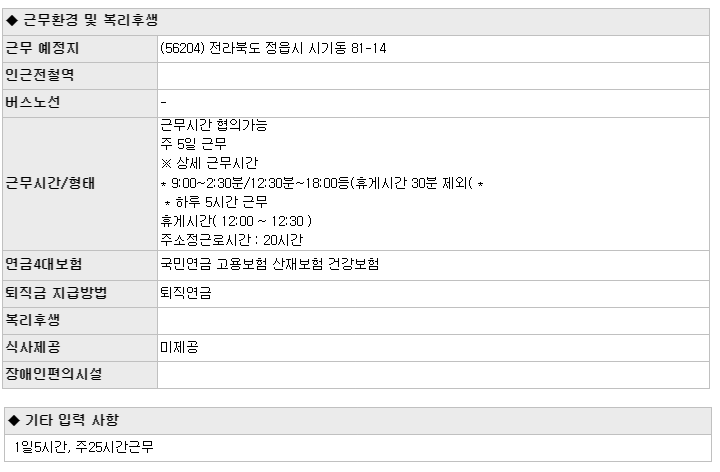720x472 pixels.
Task: Click the 미제공 value for 식사제공
Action: coord(179,347)
